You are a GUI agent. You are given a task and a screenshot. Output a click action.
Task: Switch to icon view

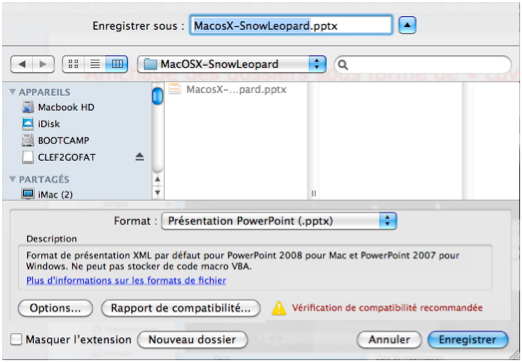tap(73, 64)
